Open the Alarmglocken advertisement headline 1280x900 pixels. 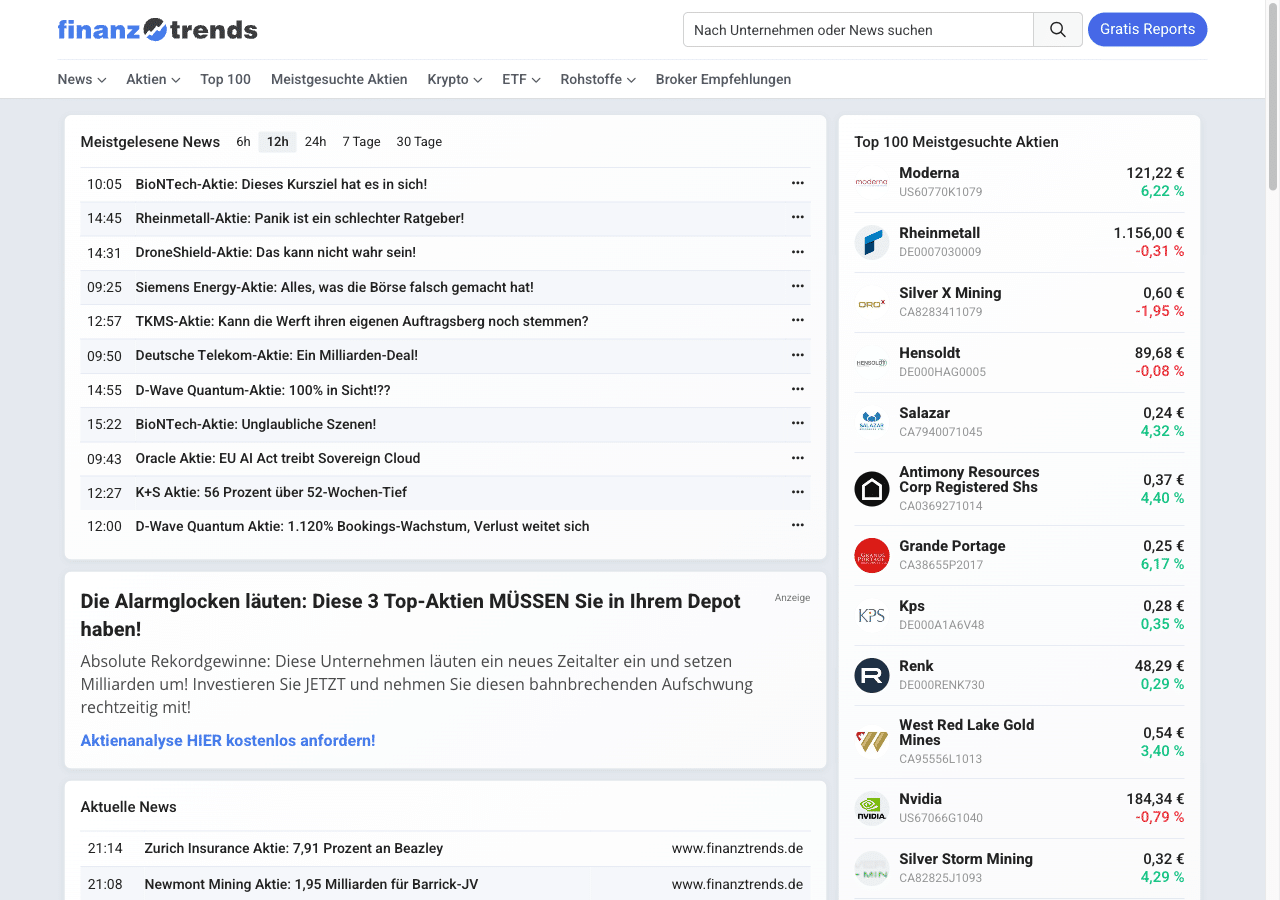[x=411, y=615]
